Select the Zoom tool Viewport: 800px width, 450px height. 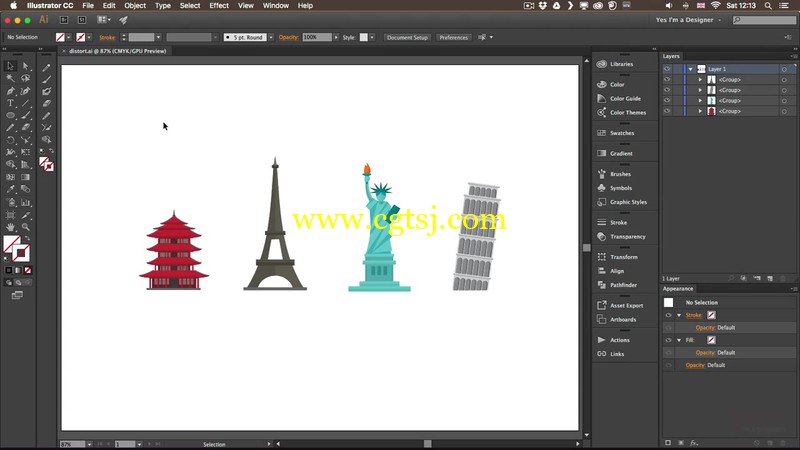(x=26, y=227)
